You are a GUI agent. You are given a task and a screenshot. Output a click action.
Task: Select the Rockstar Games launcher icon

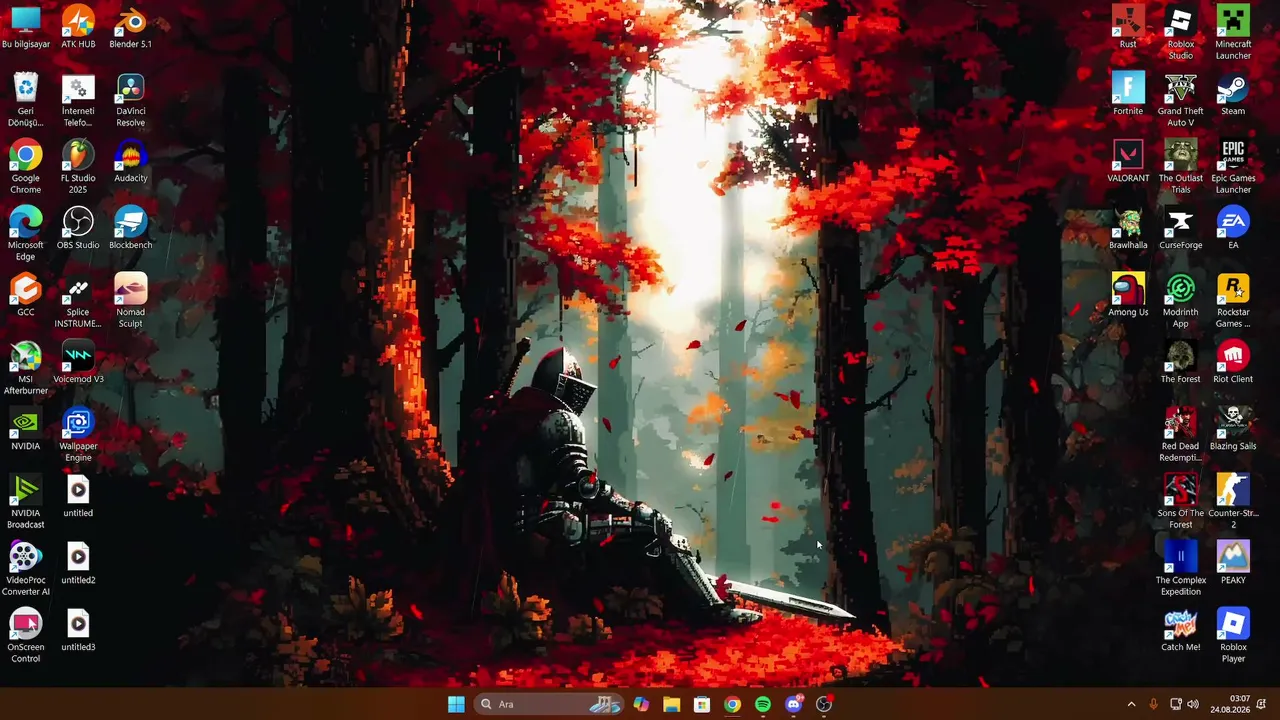click(x=1233, y=301)
